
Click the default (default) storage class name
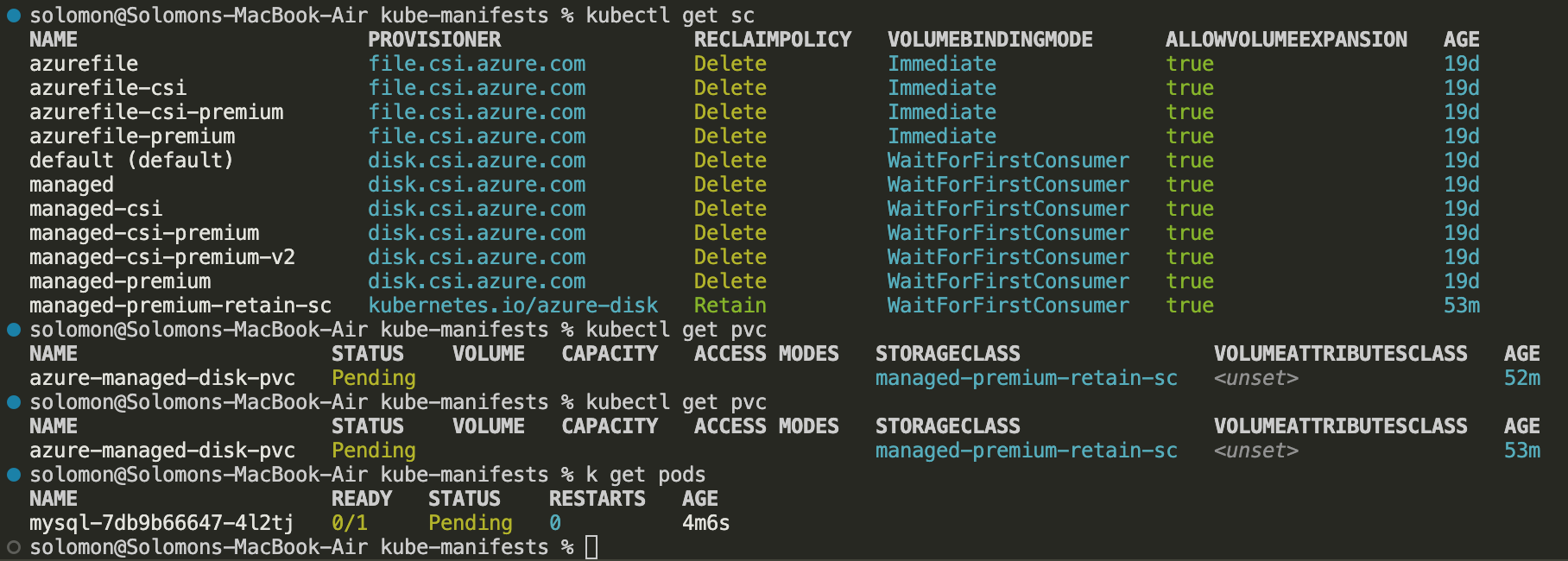coord(131,161)
